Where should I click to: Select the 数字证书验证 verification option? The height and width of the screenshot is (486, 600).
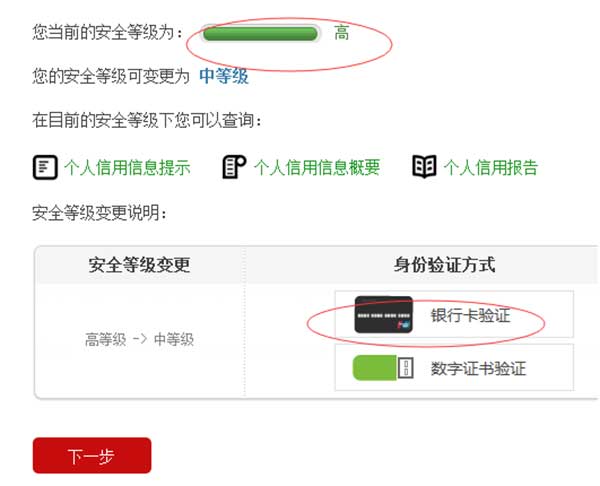pos(454,367)
